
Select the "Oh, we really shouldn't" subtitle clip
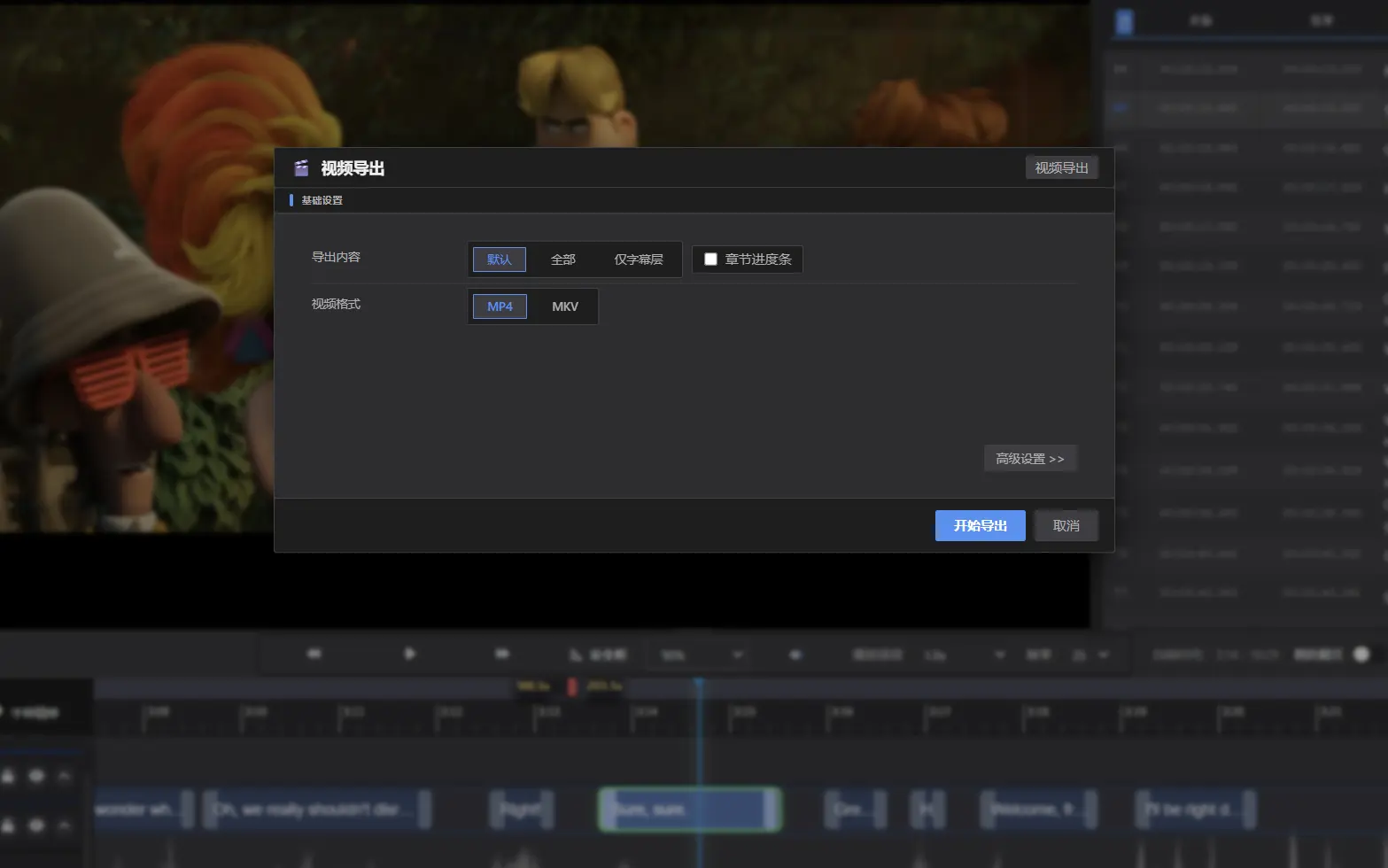317,810
